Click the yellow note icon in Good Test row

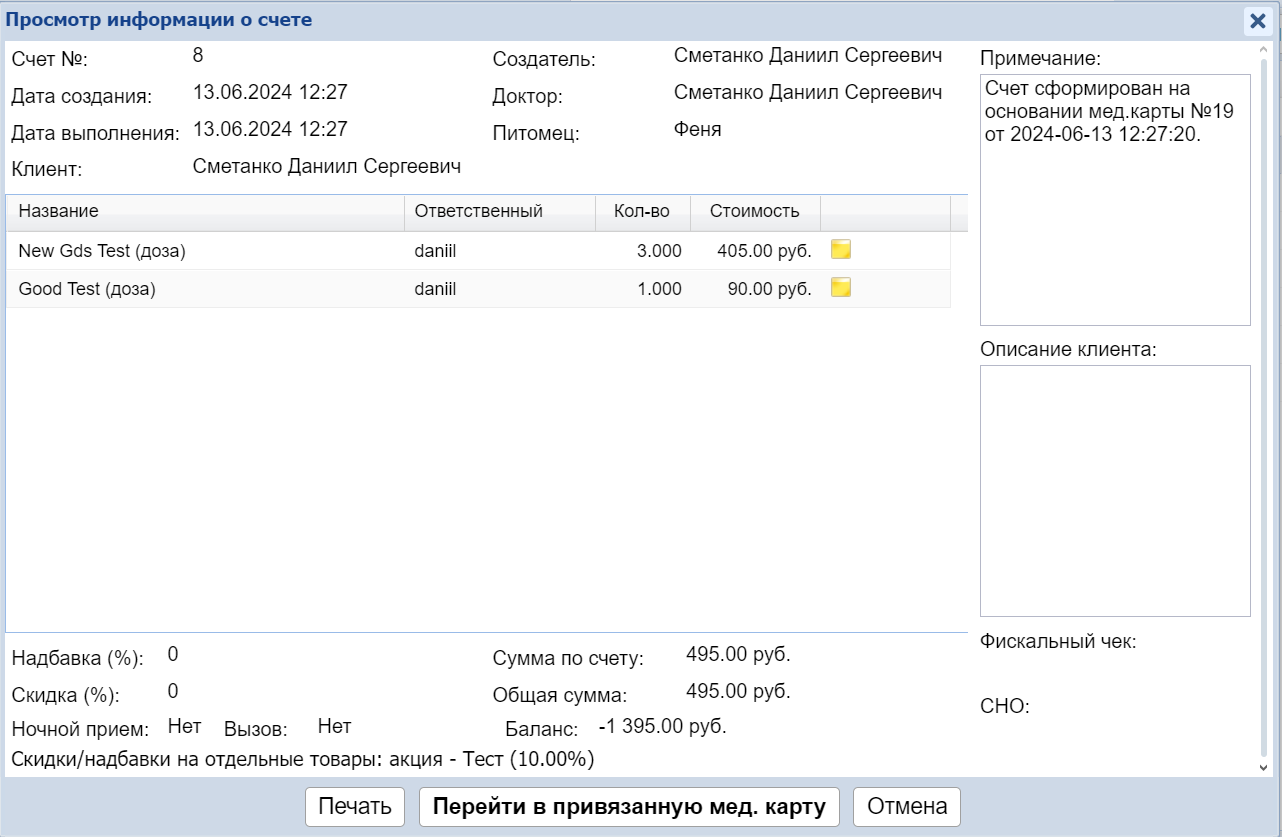click(841, 288)
